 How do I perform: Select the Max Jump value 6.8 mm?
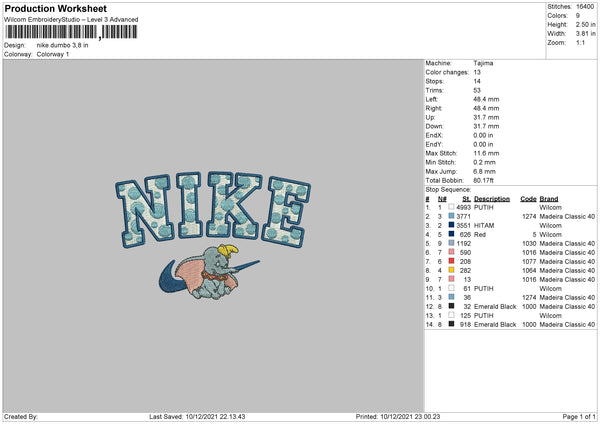click(x=484, y=171)
